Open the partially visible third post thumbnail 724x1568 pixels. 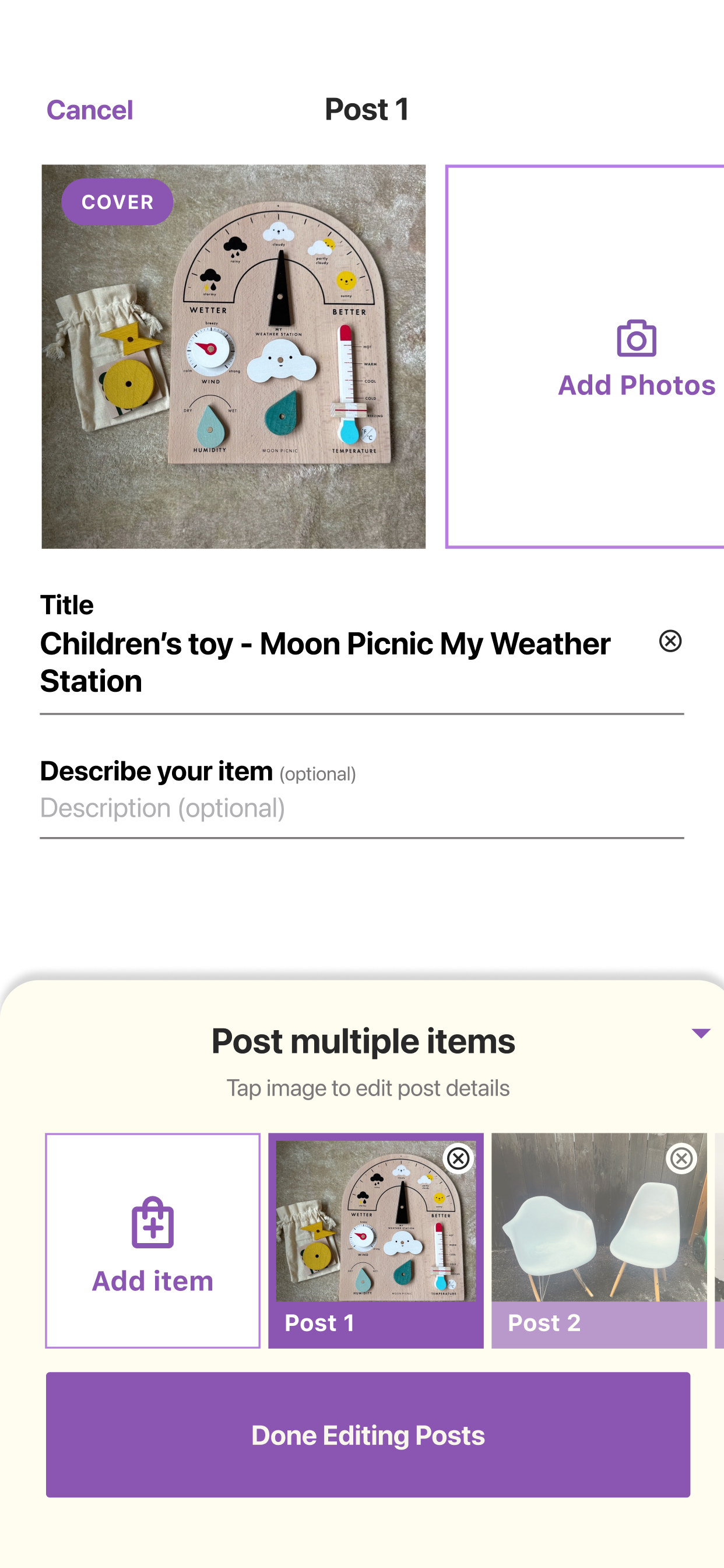(x=719, y=1240)
